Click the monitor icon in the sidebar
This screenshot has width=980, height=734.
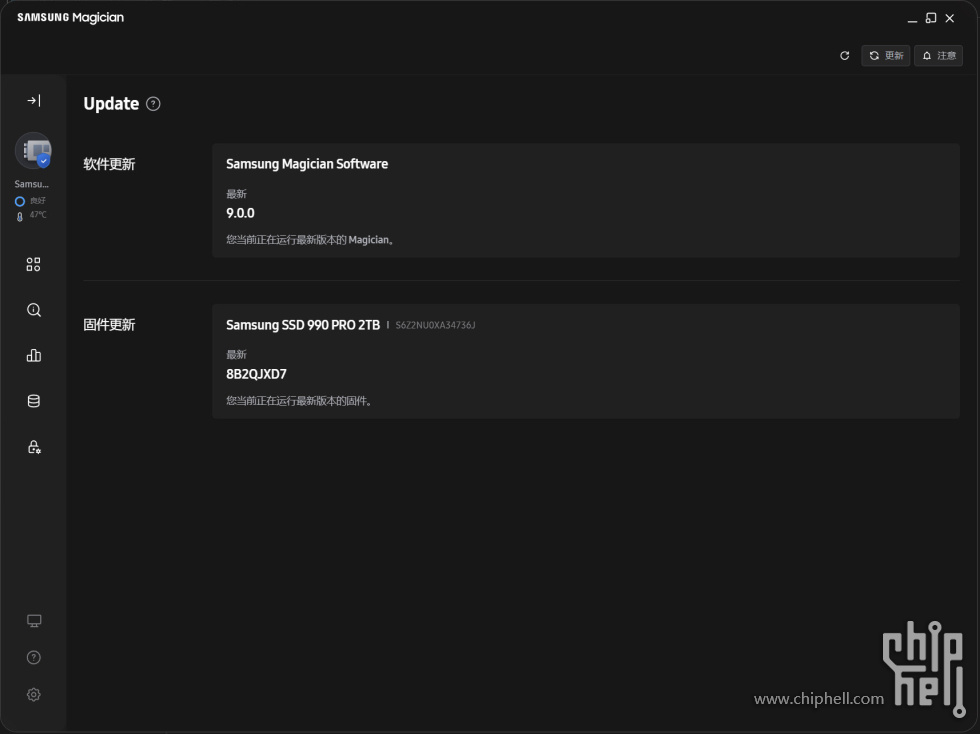[33, 621]
